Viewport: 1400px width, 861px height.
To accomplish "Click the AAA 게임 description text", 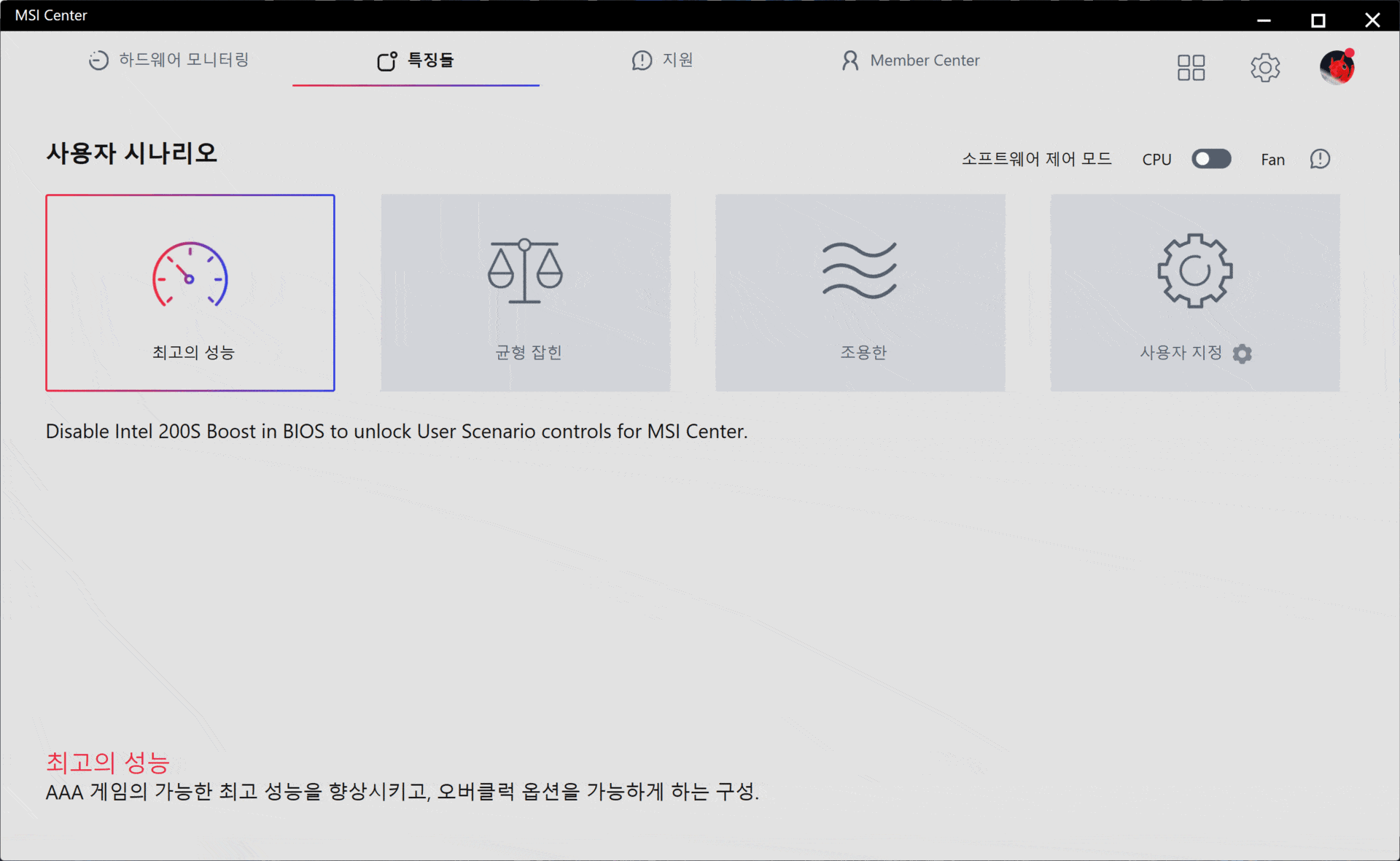I will (402, 792).
